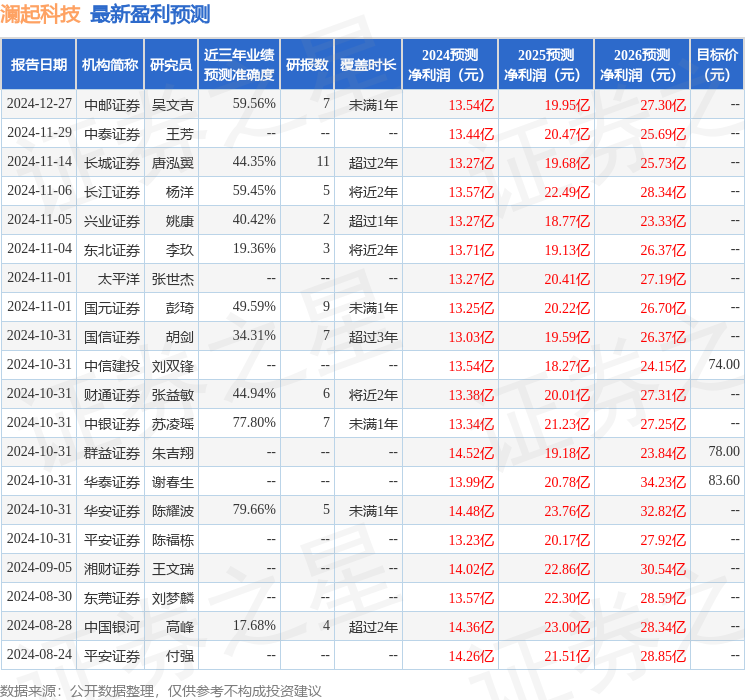This screenshot has height=700, width=745.
Task: Click the 长城证券 institution cell
Action: (112, 163)
